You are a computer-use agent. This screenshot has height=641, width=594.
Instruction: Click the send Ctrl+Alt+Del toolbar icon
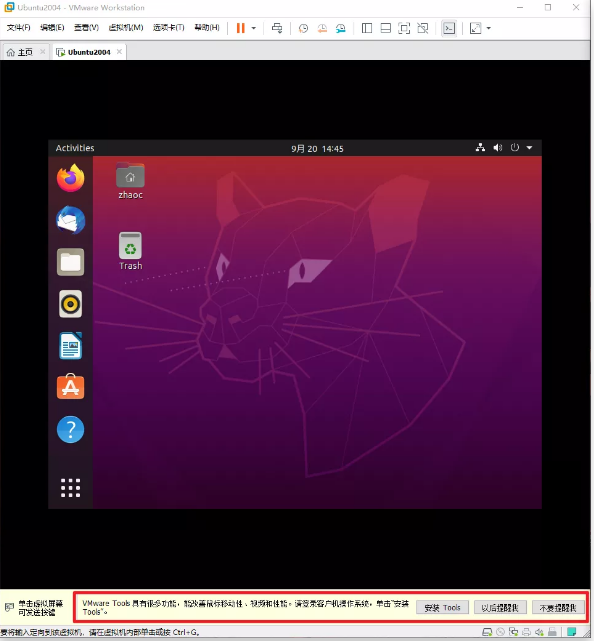[277, 28]
